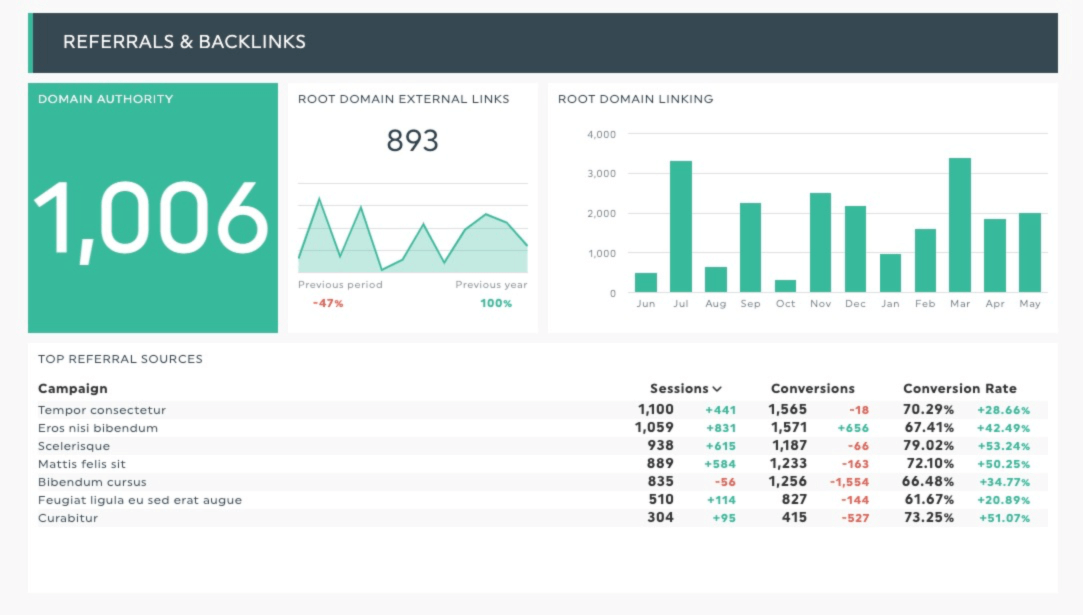Click the Root Domain External Links title
1083x615 pixels.
pyautogui.click(x=403, y=99)
